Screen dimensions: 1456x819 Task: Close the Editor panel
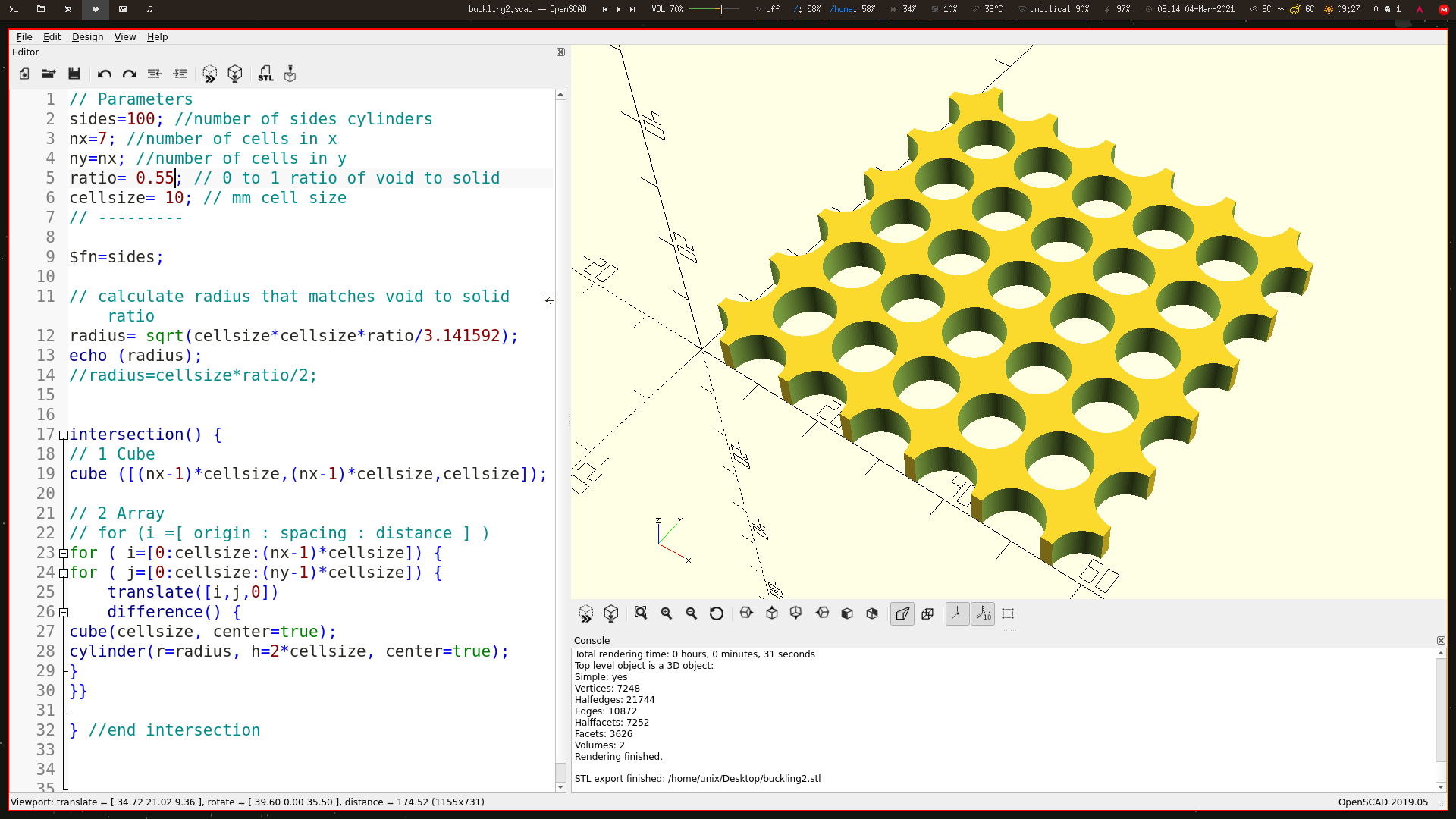pyautogui.click(x=560, y=52)
